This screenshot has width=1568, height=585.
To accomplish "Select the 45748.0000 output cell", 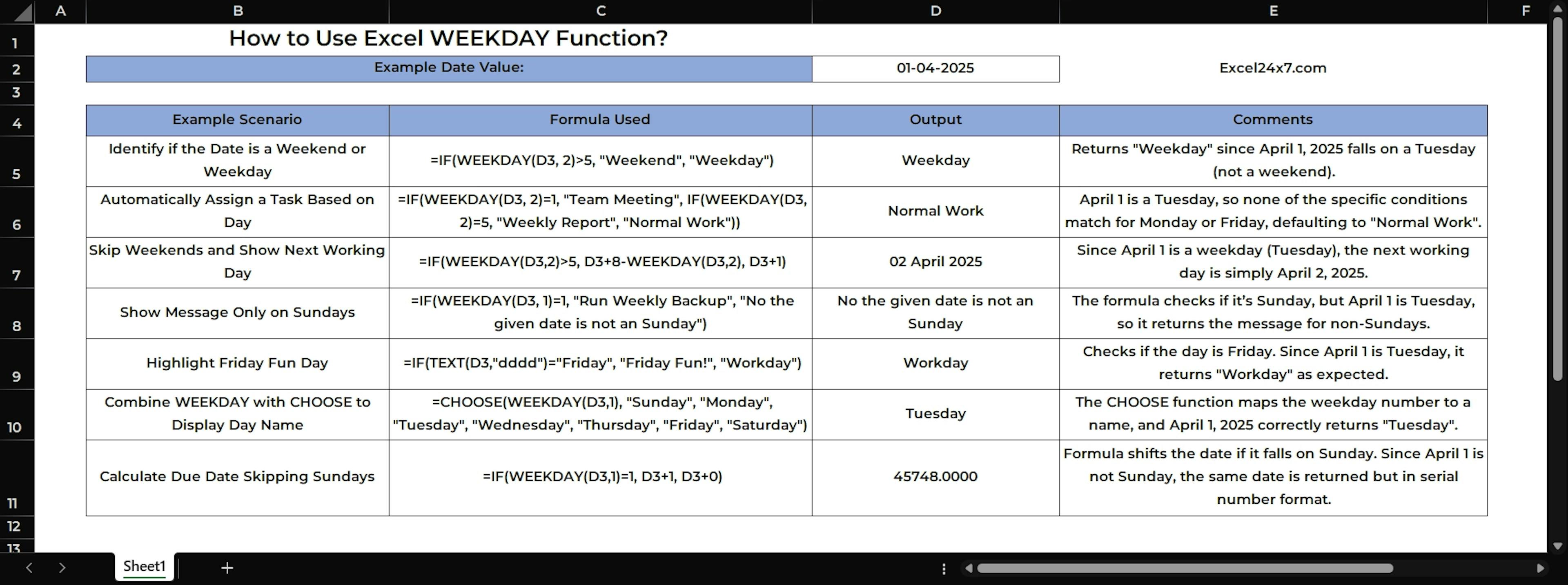I will (x=935, y=477).
